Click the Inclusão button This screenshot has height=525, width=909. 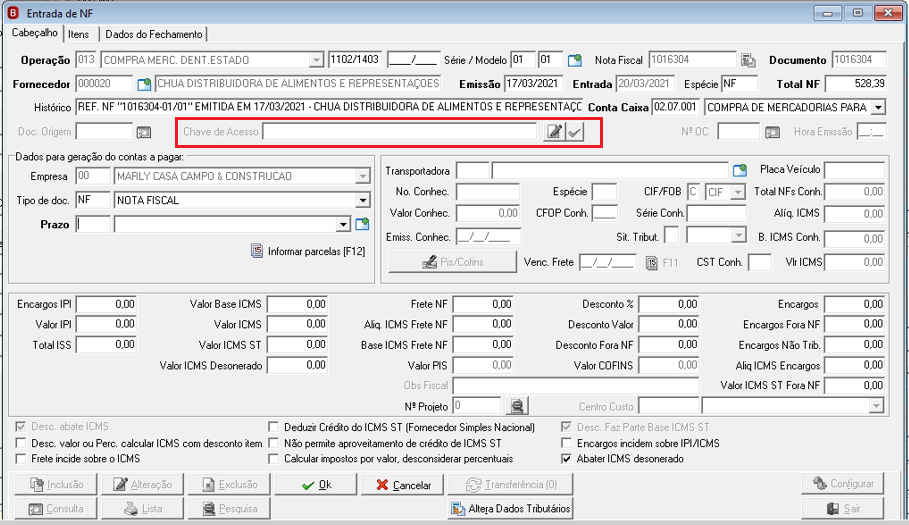pos(56,484)
